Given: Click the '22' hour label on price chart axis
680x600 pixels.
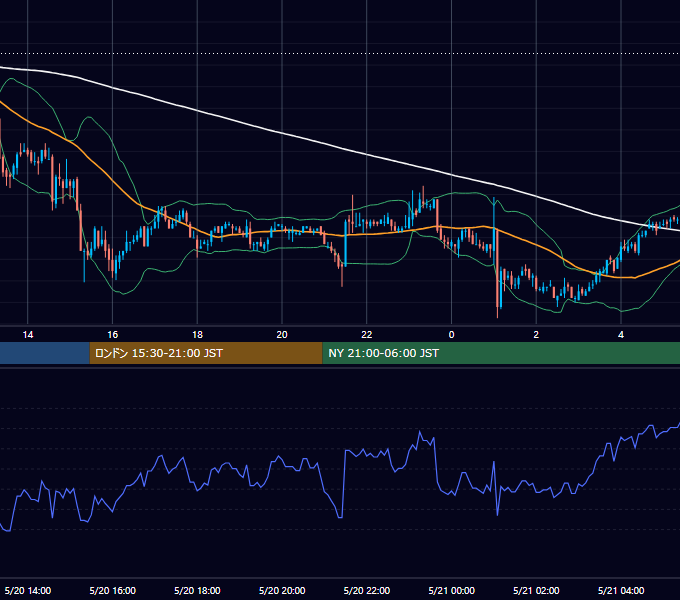Looking at the screenshot, I should coord(367,335).
